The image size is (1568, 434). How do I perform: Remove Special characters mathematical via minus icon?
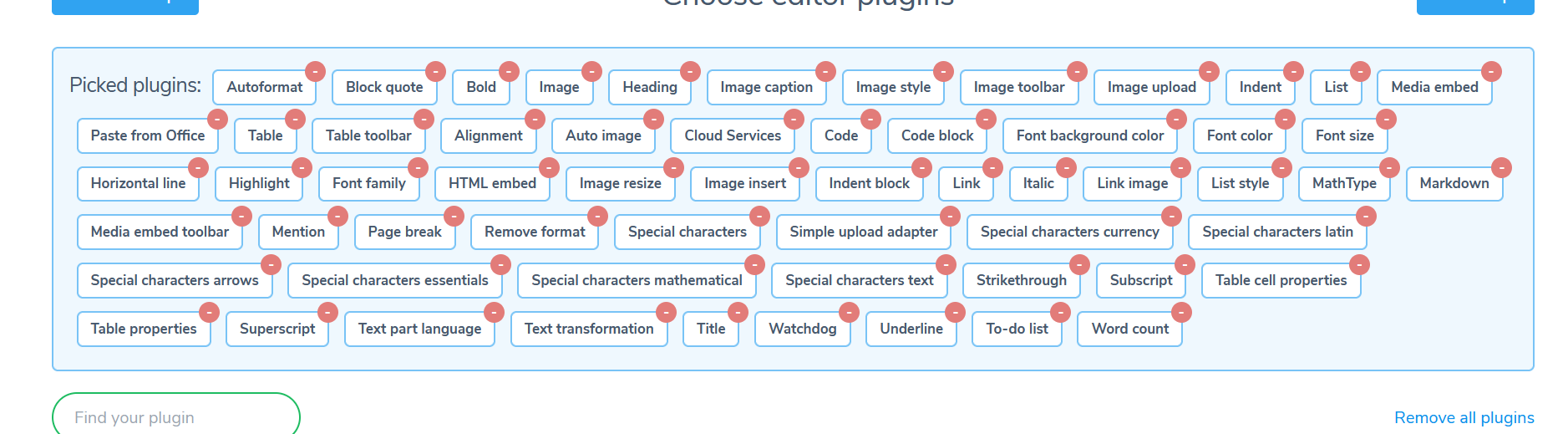754,264
